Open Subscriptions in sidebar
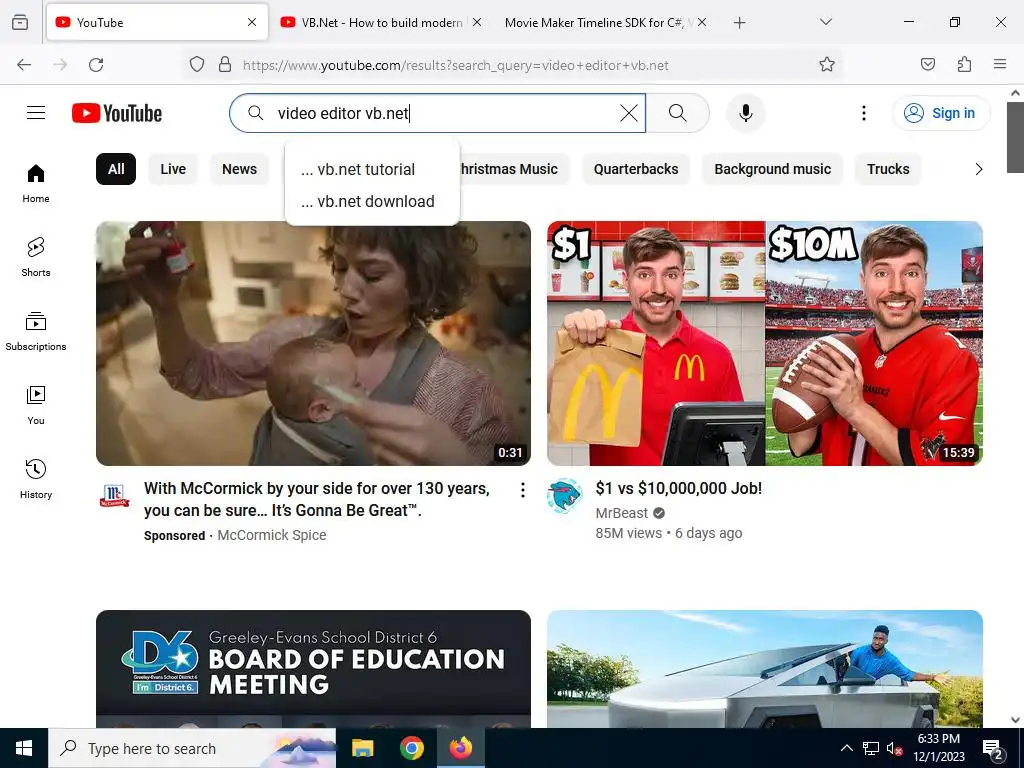Viewport: 1024px width, 768px height. coord(36,331)
